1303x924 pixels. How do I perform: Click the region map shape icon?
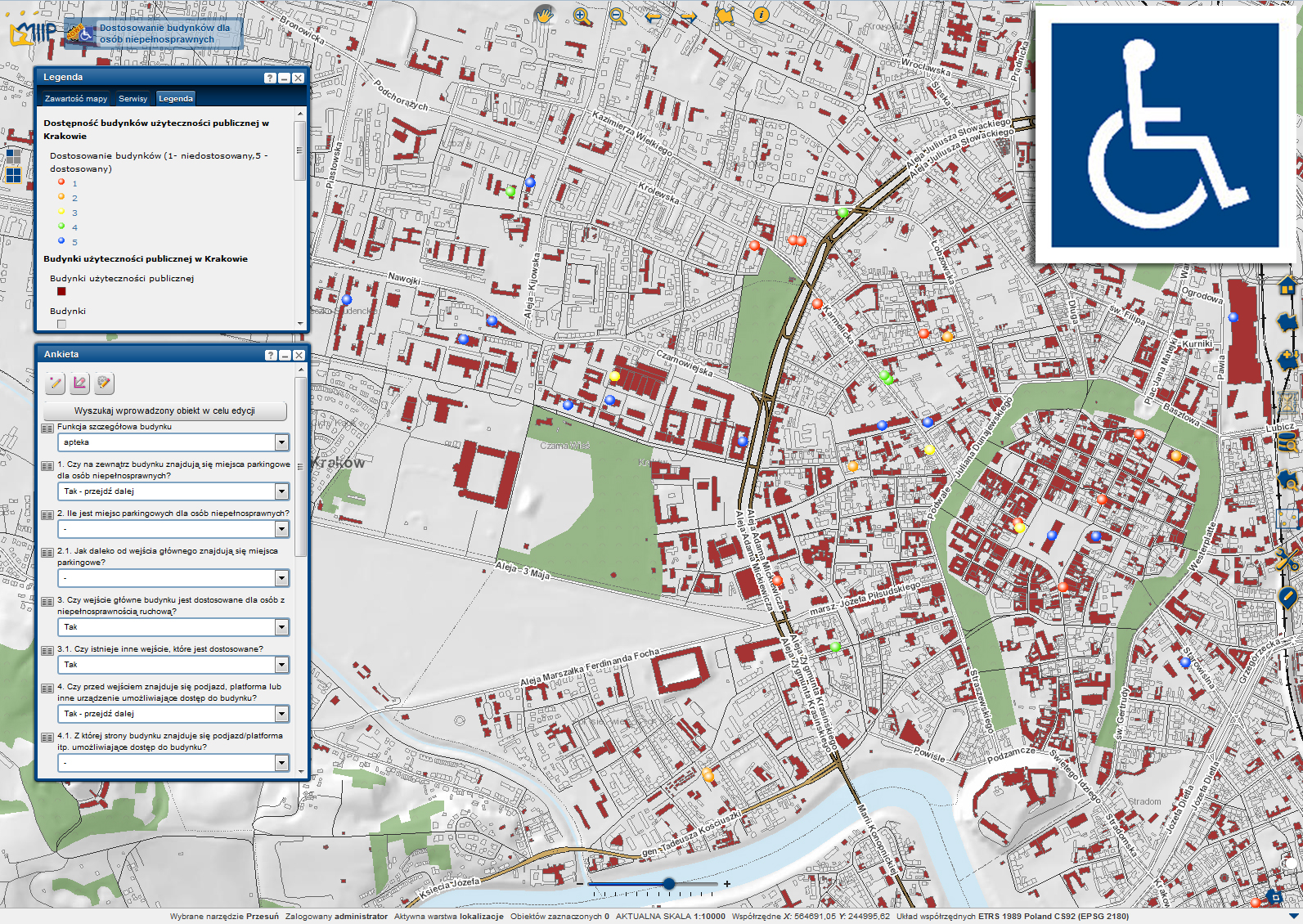pos(1287,322)
